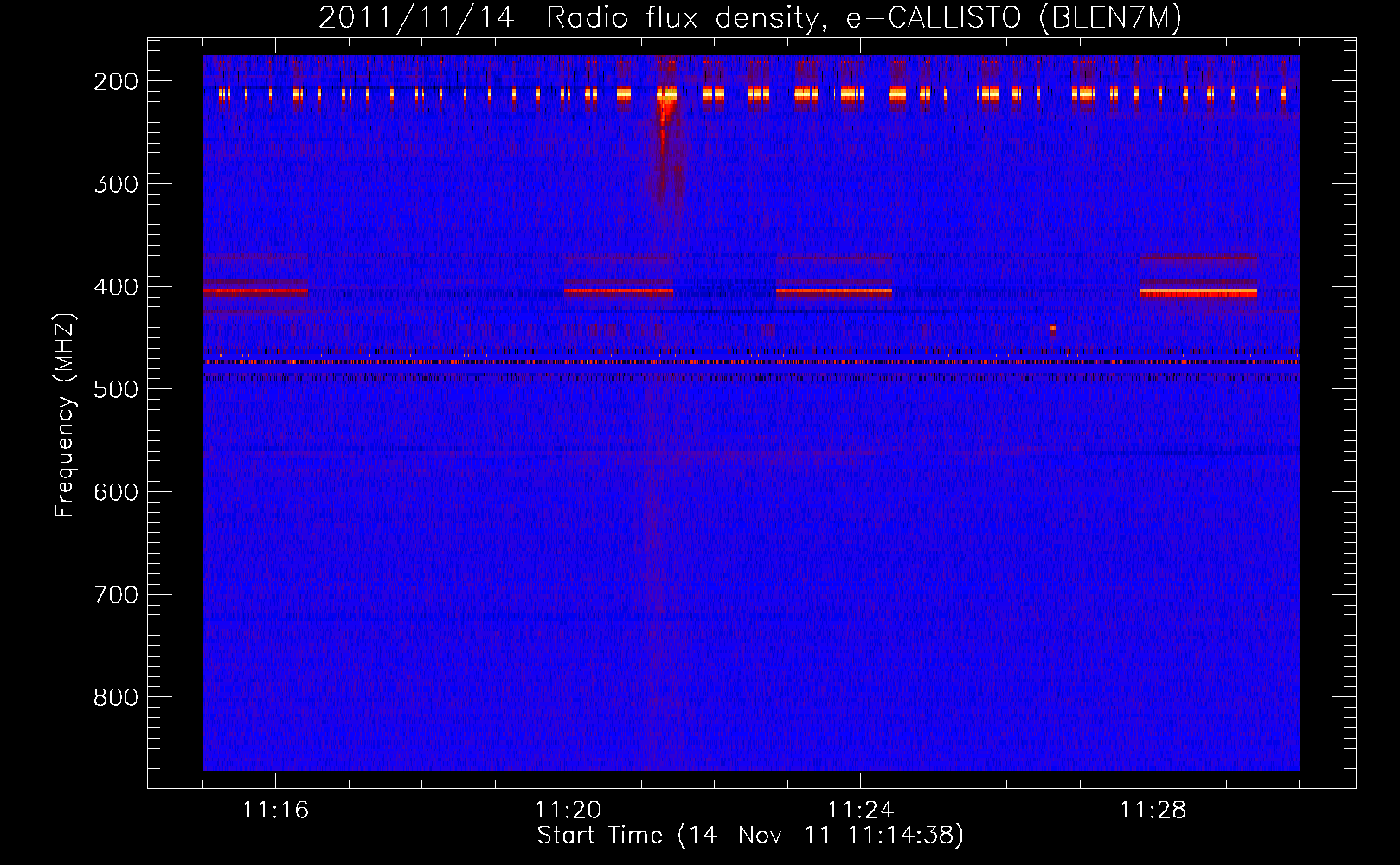Click the "Start Time (14-Nov-11 11:14:38)" axis label

(750, 836)
